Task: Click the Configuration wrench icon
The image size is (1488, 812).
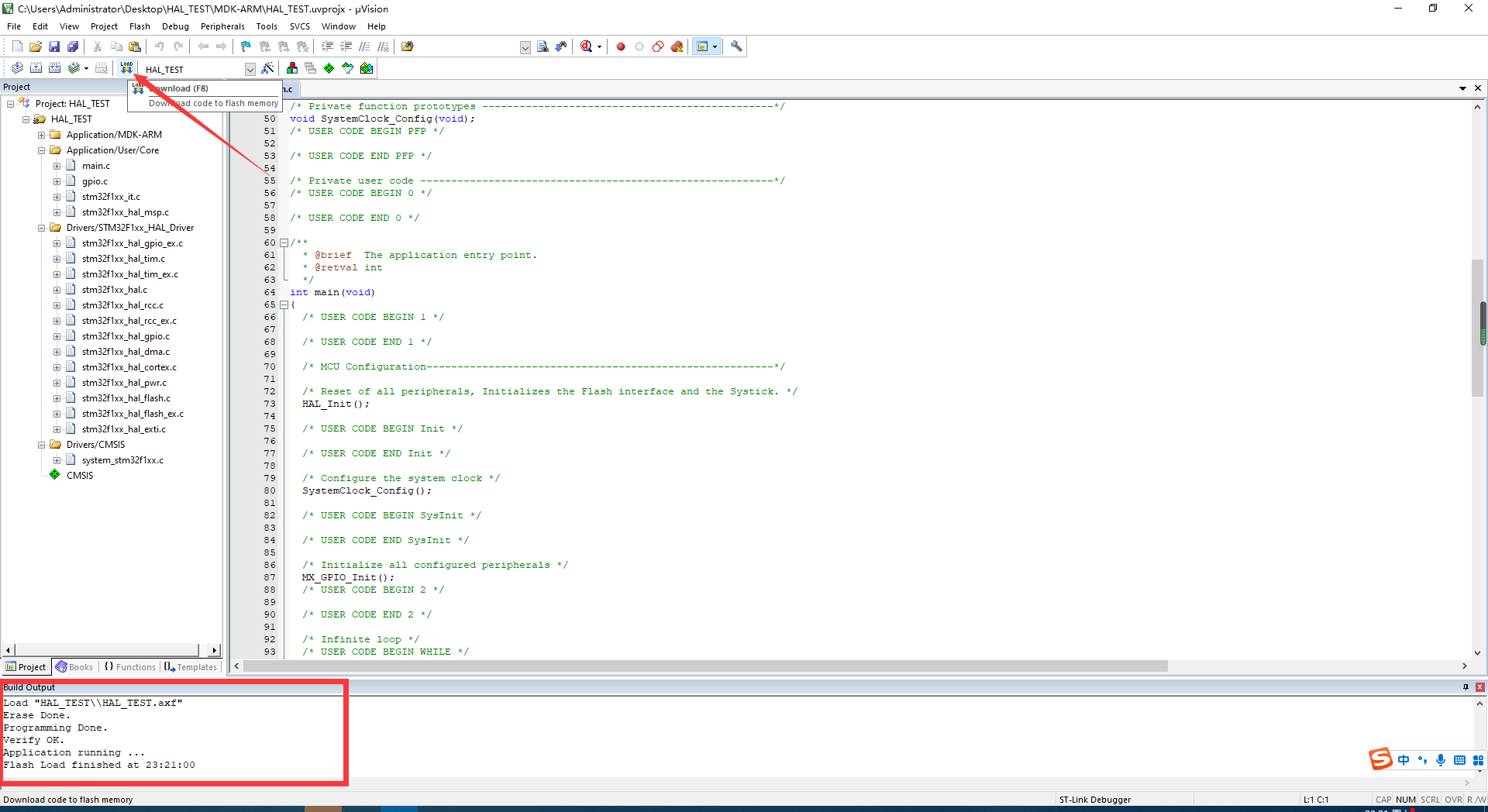Action: click(735, 46)
